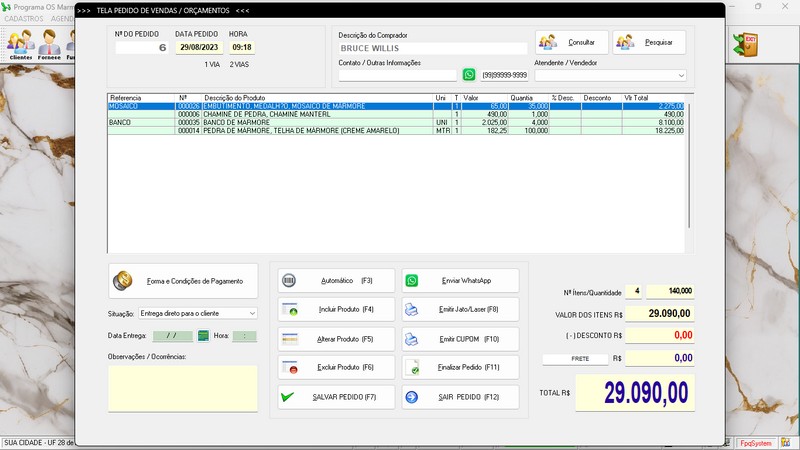
Task: Click the Contato / Outras Informações field
Action: click(397, 75)
